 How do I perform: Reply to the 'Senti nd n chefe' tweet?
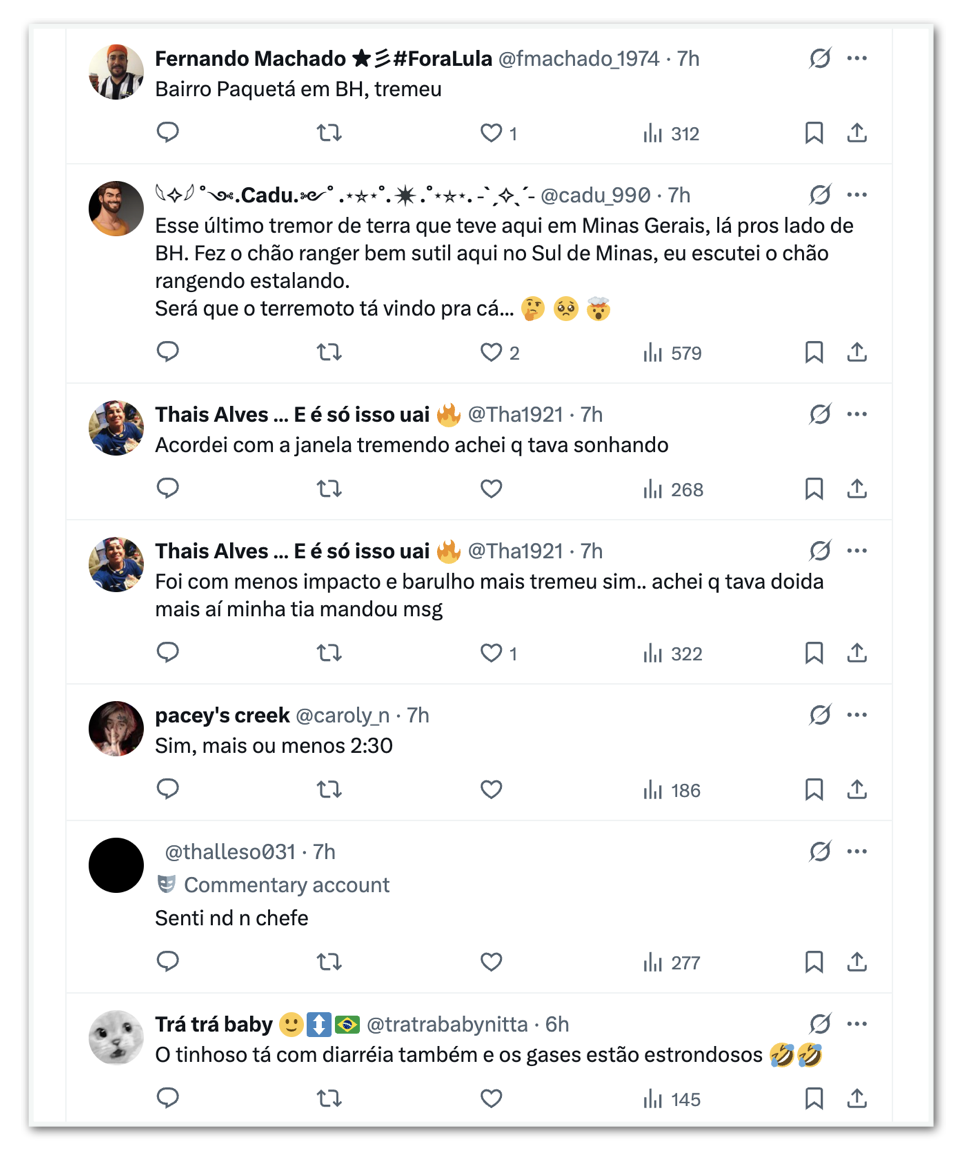(x=168, y=962)
